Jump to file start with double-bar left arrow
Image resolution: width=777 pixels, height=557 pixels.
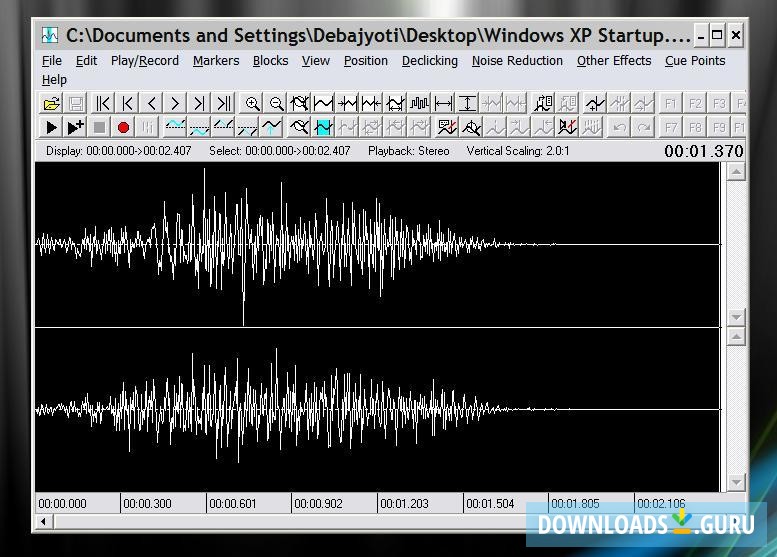tap(103, 104)
